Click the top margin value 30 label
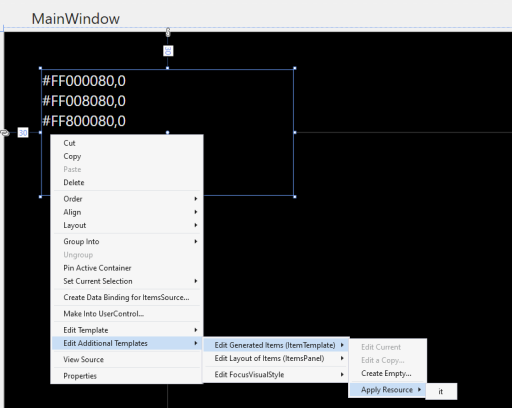Image resolution: width=512 pixels, height=408 pixels. click(x=168, y=51)
